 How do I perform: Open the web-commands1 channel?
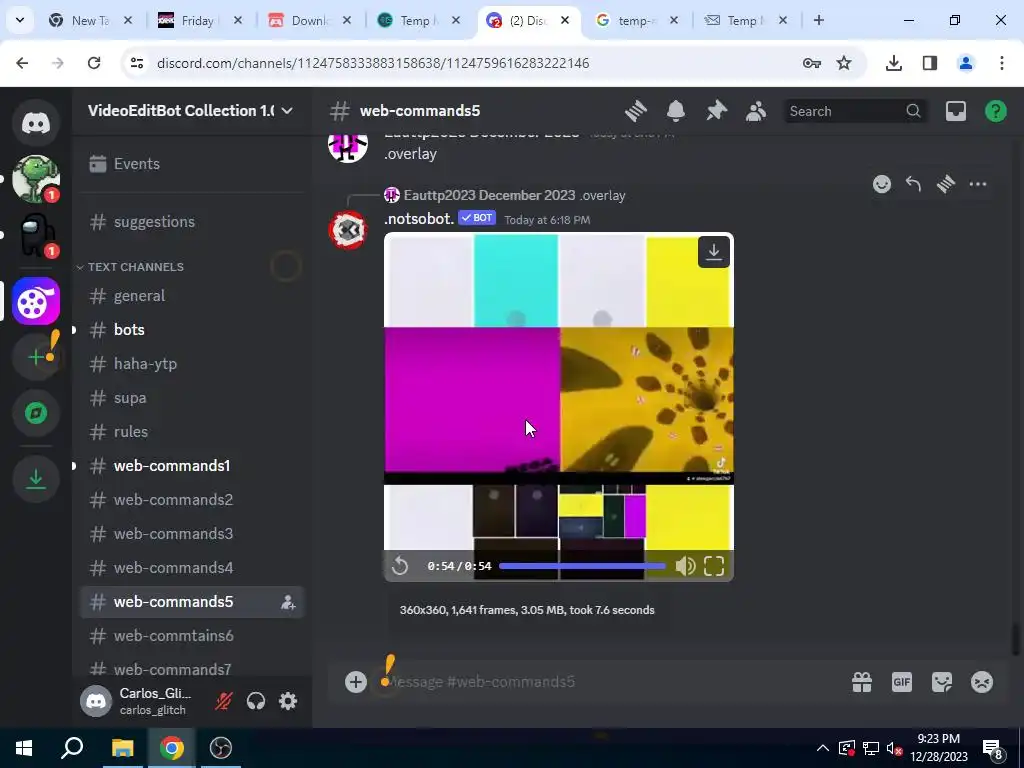(191, 466)
